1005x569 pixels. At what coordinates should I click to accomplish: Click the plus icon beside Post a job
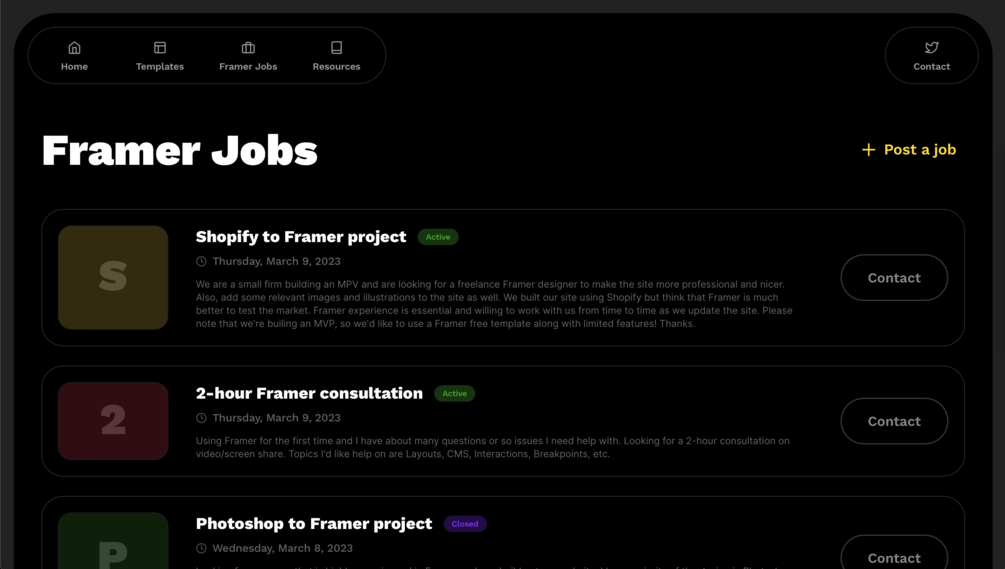pyautogui.click(x=868, y=150)
